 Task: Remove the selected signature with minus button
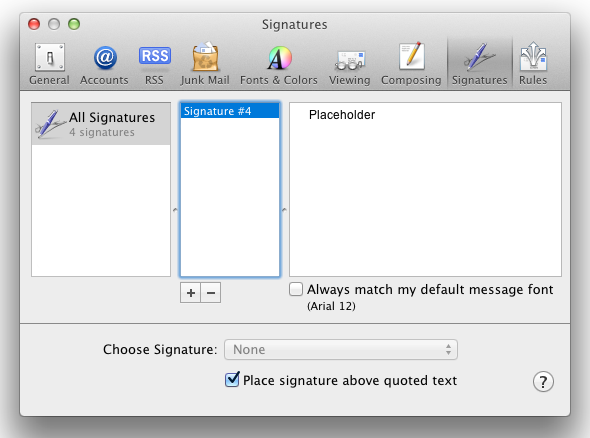(x=211, y=292)
